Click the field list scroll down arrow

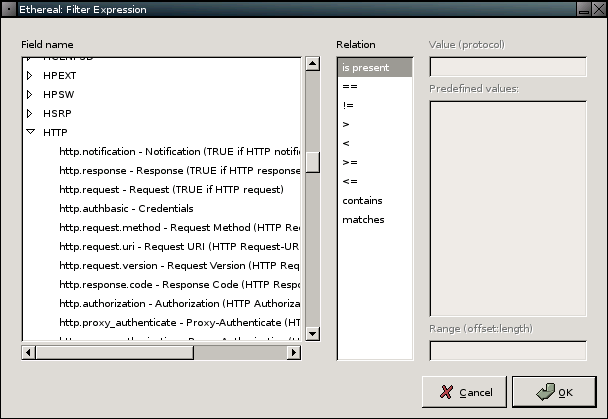313,334
